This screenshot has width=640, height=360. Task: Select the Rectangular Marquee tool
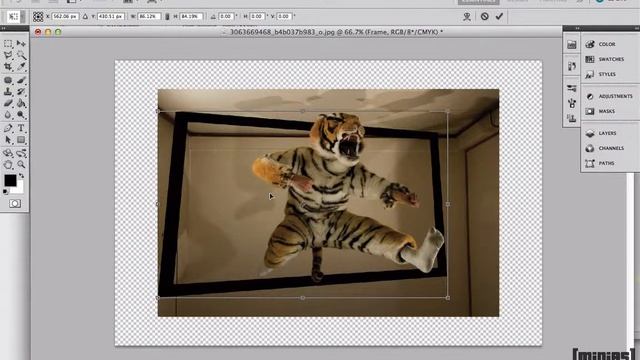coord(8,43)
